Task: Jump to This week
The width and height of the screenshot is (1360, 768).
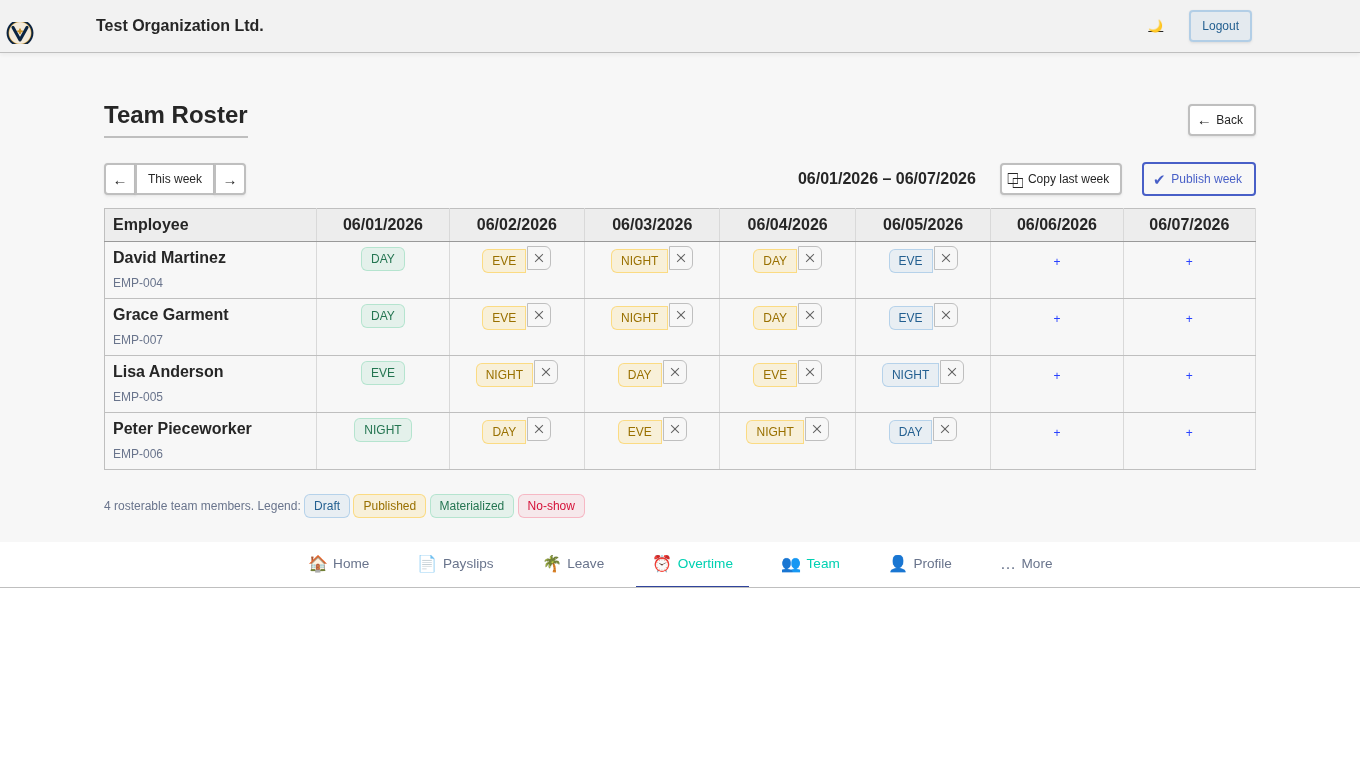Action: point(175,179)
